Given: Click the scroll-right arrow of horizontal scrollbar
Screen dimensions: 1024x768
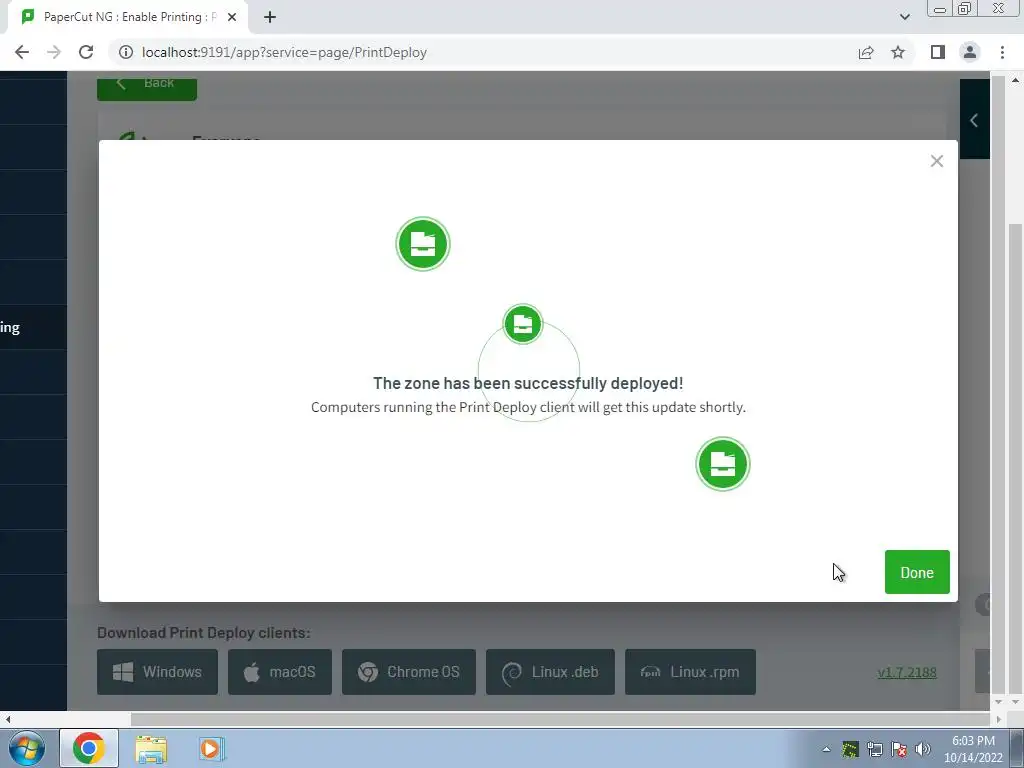Looking at the screenshot, I should (x=998, y=719).
